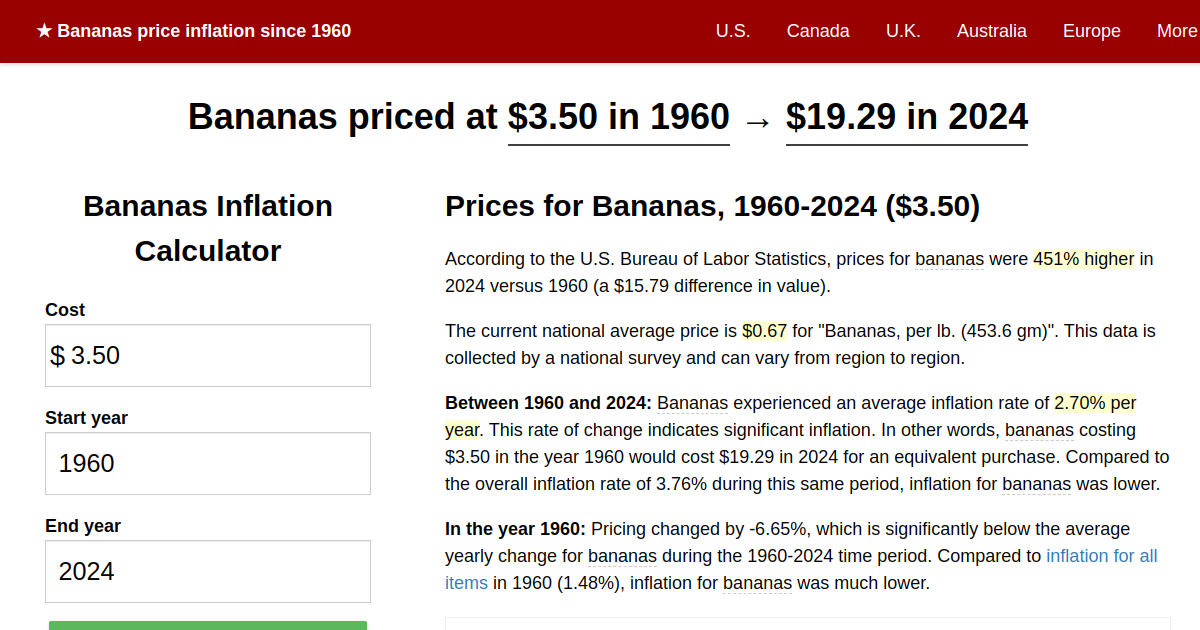Click the 'inflation for all items' link

point(1102,555)
